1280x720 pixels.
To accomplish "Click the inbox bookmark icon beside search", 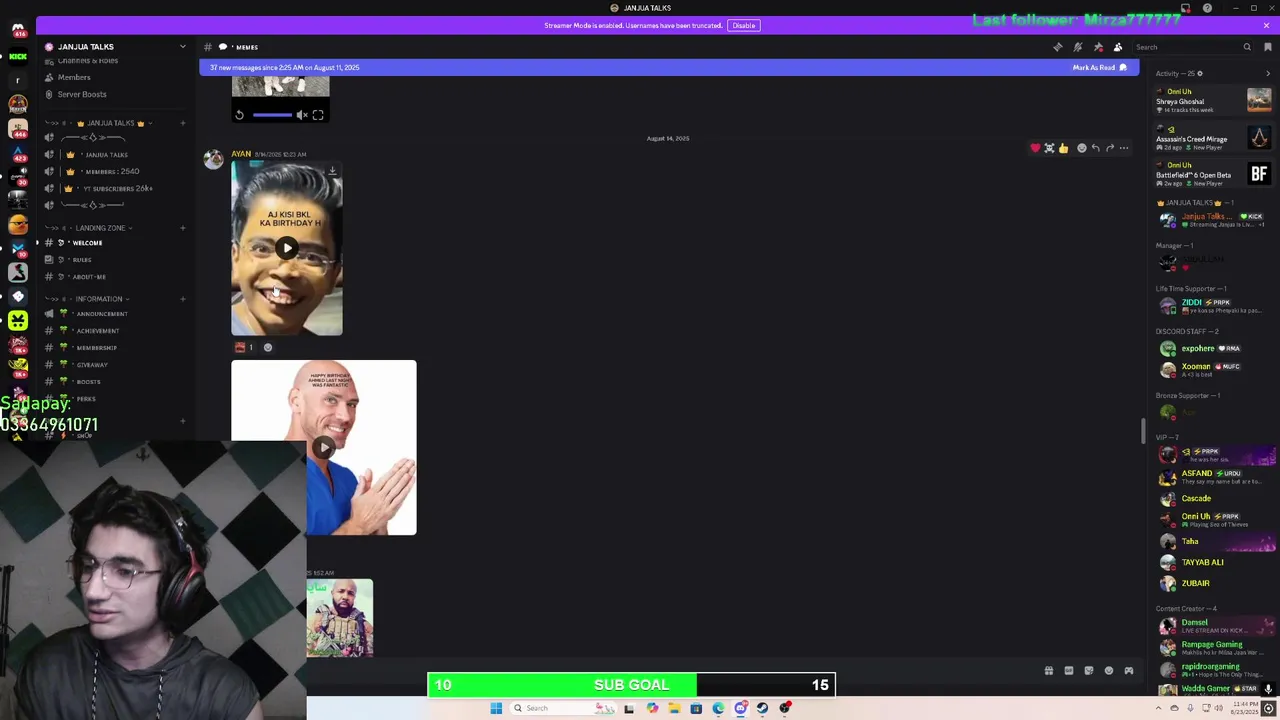I will 1268,47.
